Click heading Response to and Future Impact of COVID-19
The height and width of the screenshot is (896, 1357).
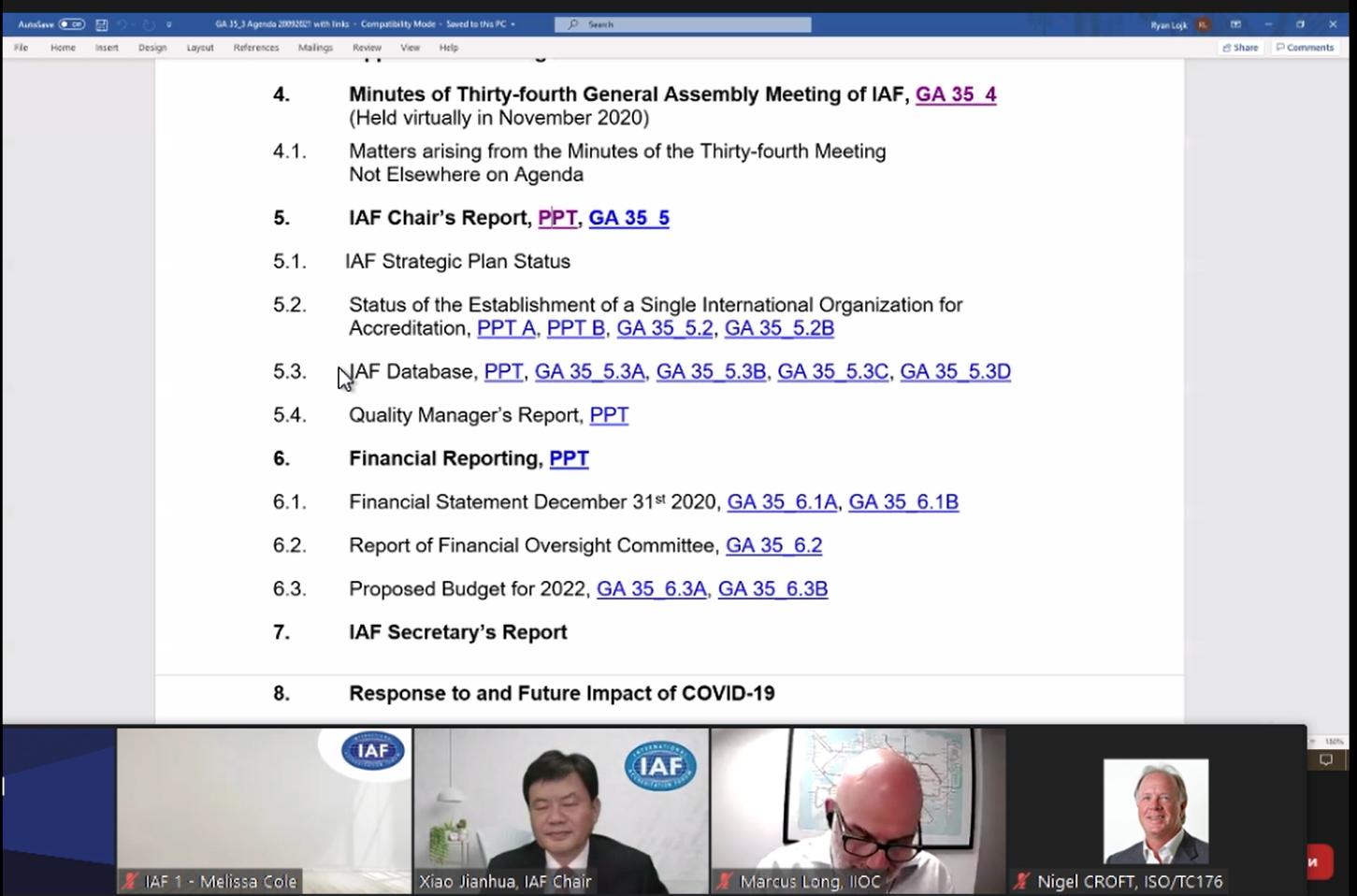pyautogui.click(x=562, y=694)
